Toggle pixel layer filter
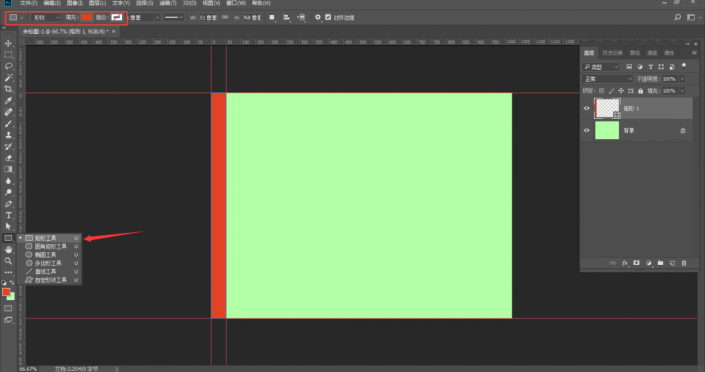Screen dimensions: 705x372 coord(629,67)
